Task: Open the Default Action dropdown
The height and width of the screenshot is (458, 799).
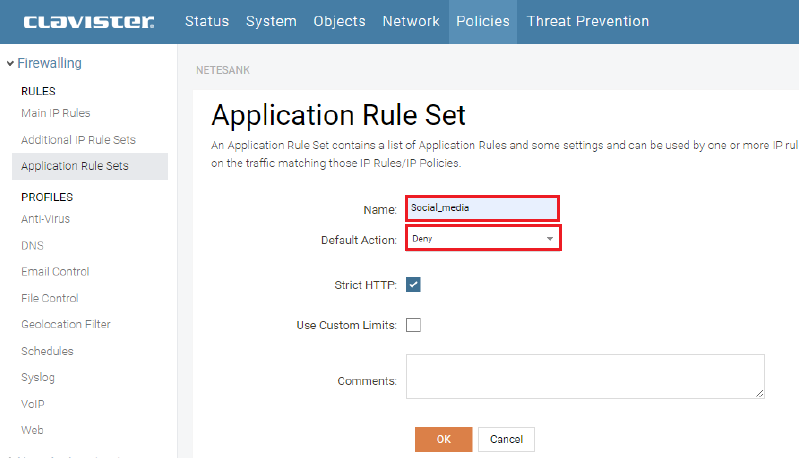Action: 482,239
